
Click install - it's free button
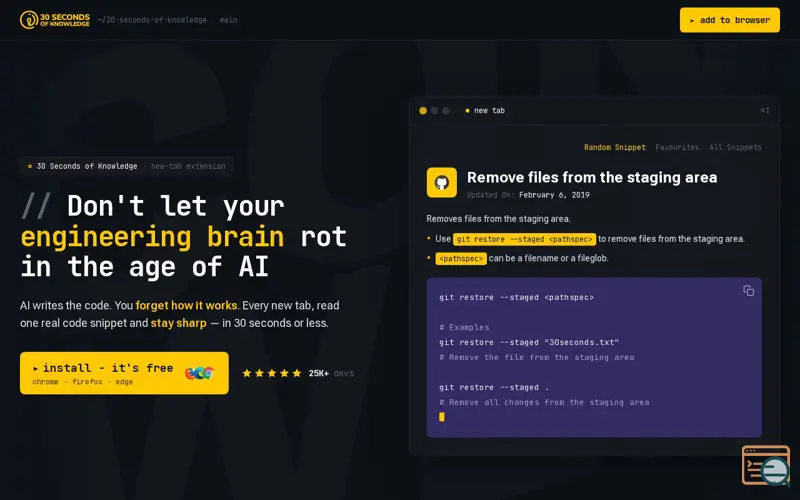[x=124, y=373]
